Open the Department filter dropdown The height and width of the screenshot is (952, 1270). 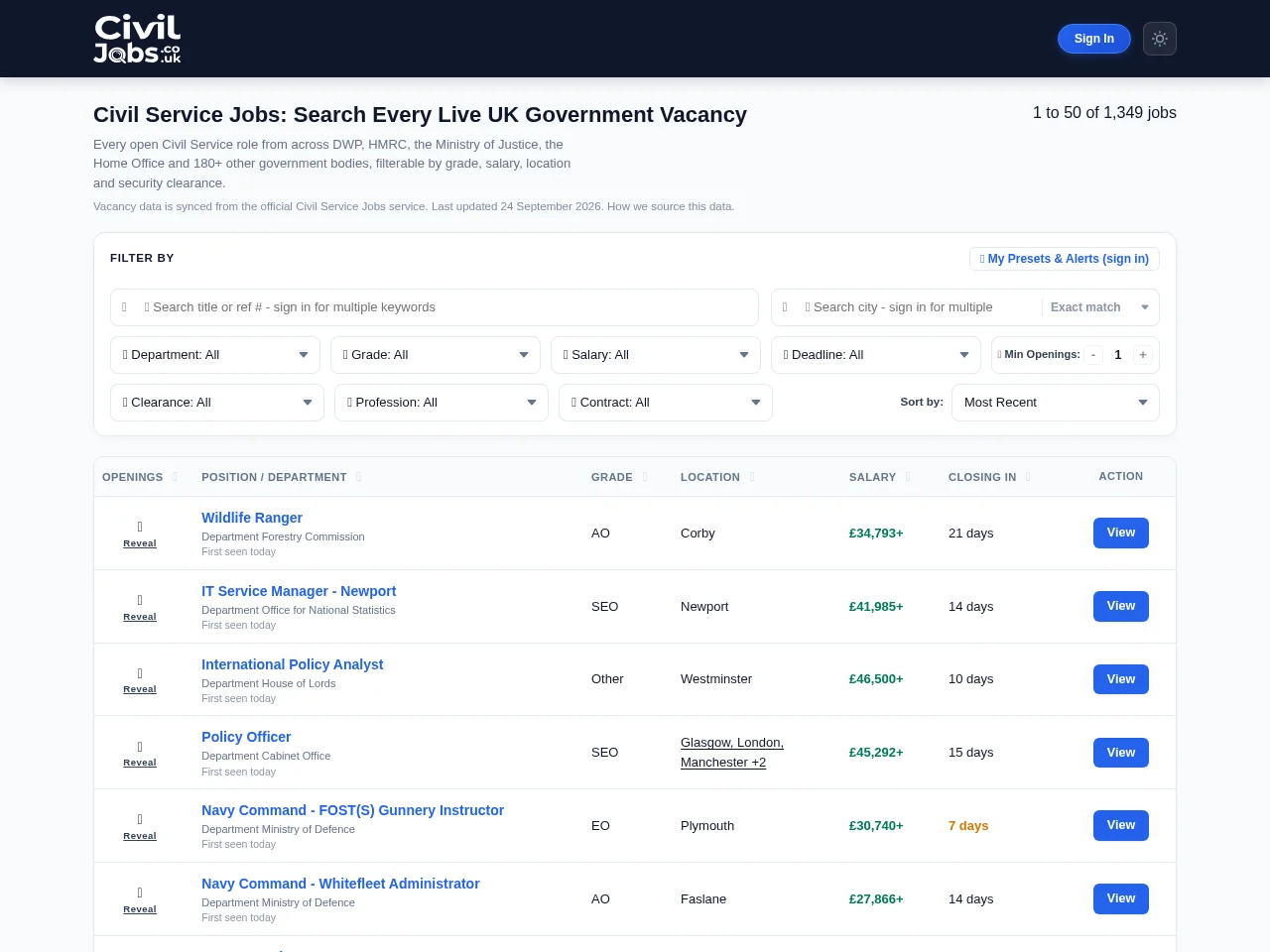[x=215, y=355]
